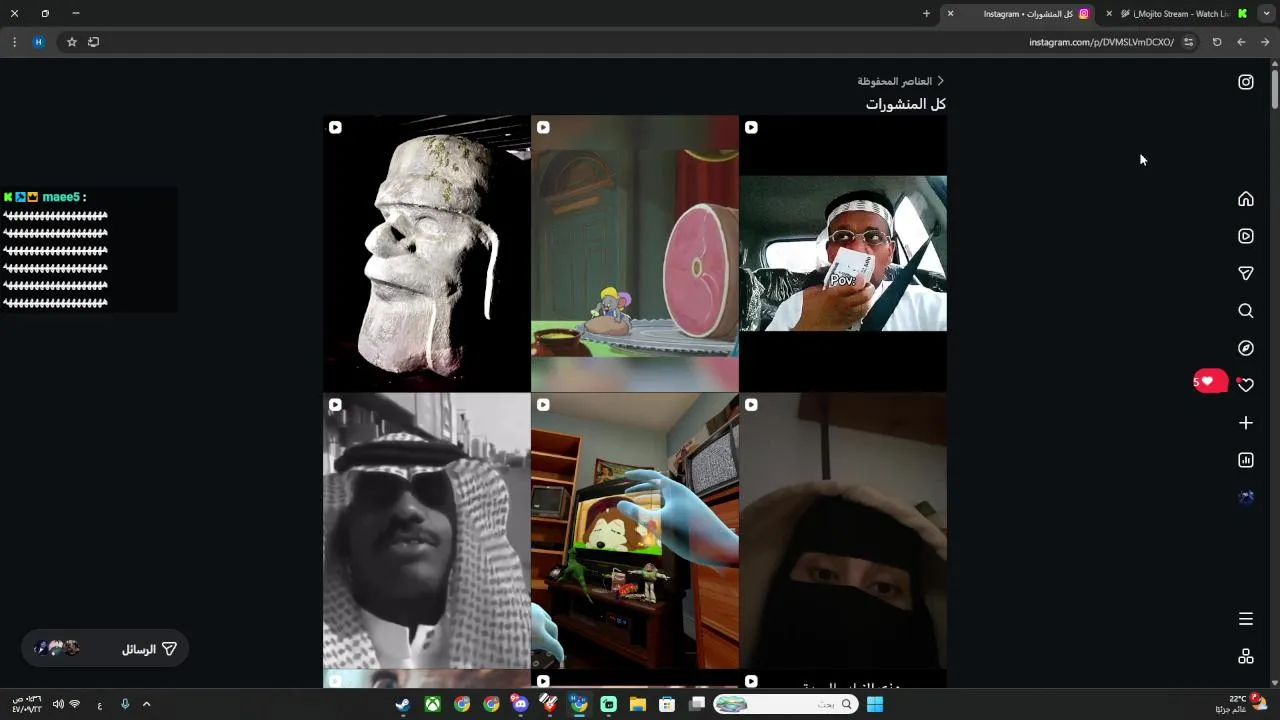Image resolution: width=1280 pixels, height=720 pixels.
Task: Open the browser three-dot menu
Action: [x=14, y=42]
